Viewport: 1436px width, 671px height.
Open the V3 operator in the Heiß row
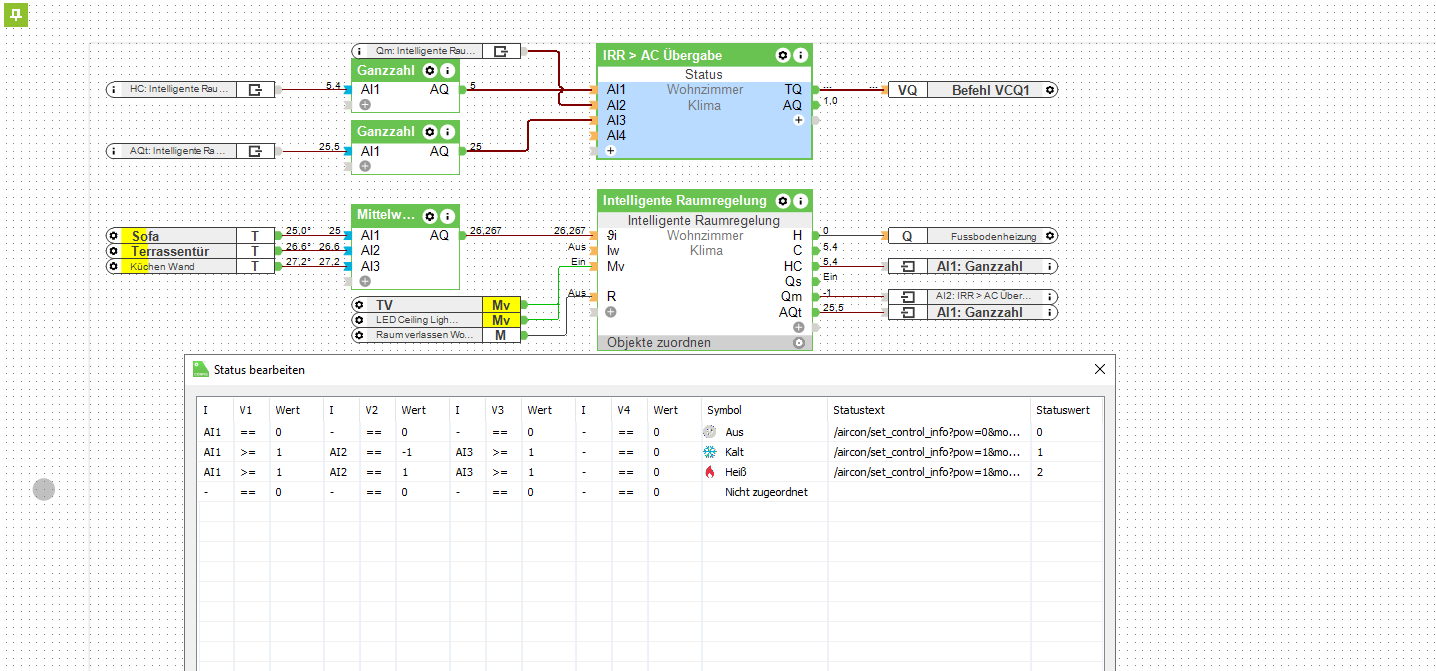(x=500, y=472)
